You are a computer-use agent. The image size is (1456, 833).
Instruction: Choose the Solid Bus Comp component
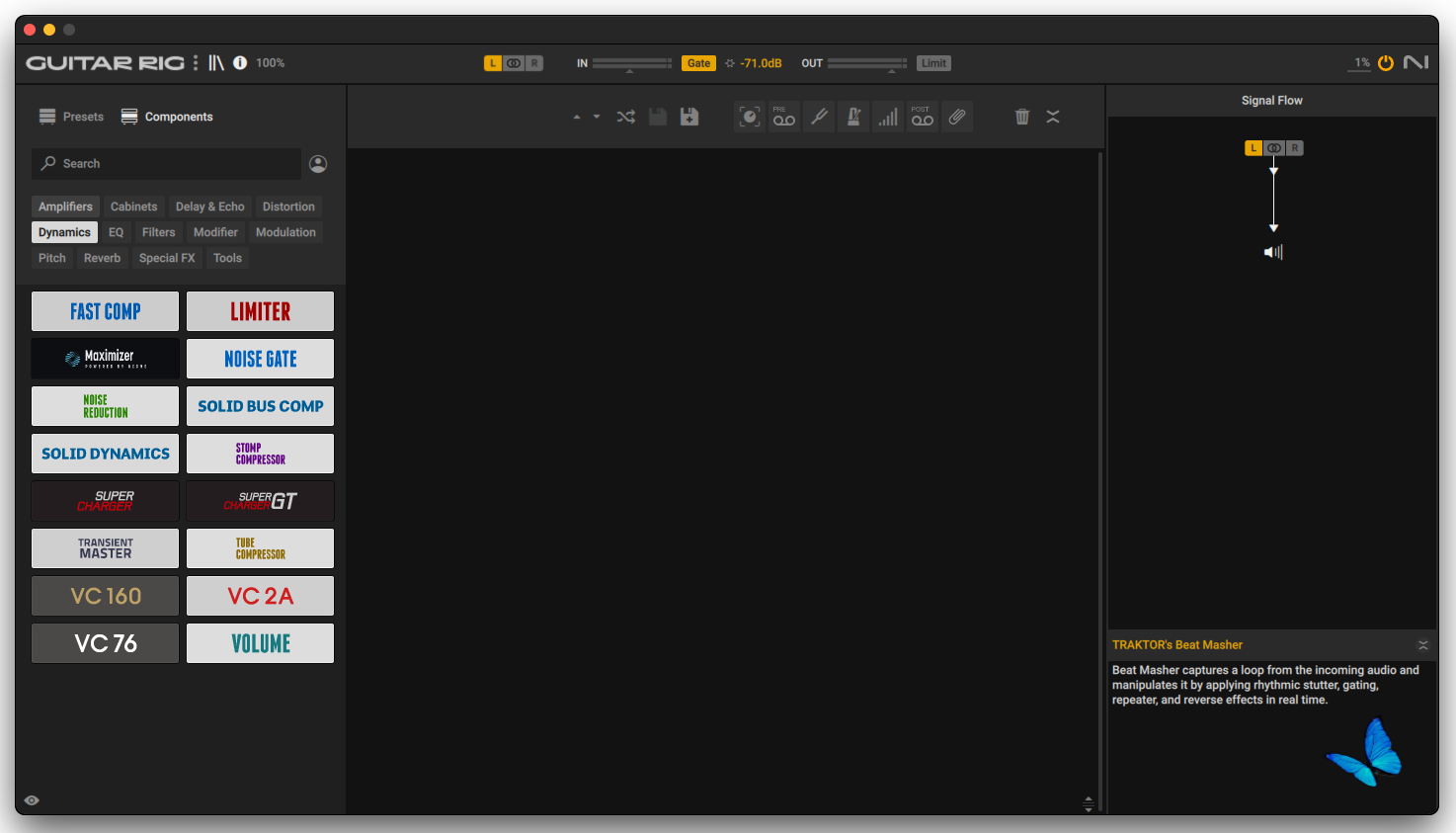click(261, 406)
